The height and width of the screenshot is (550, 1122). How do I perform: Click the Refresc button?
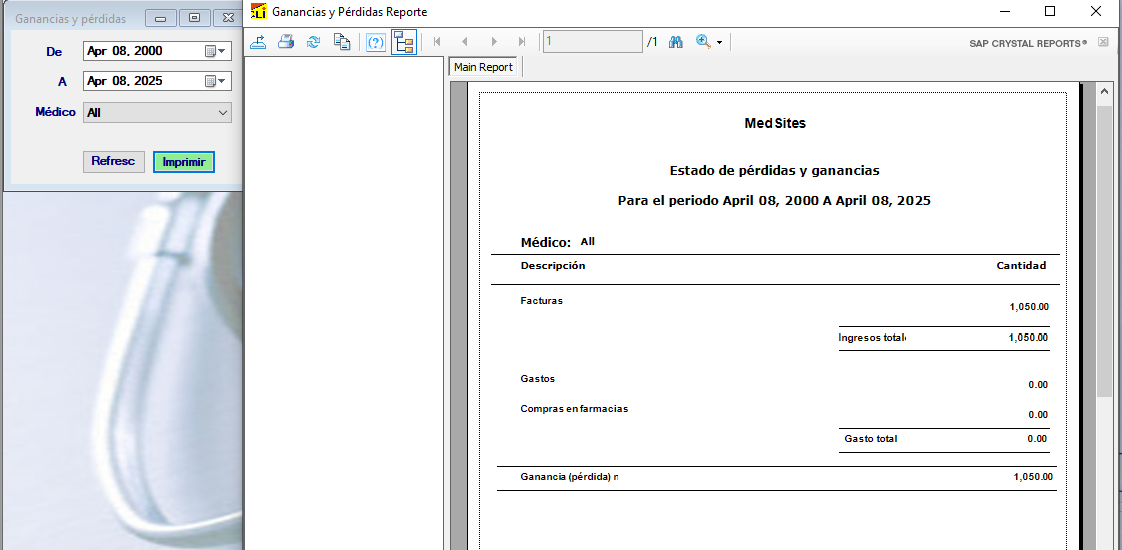click(x=113, y=161)
